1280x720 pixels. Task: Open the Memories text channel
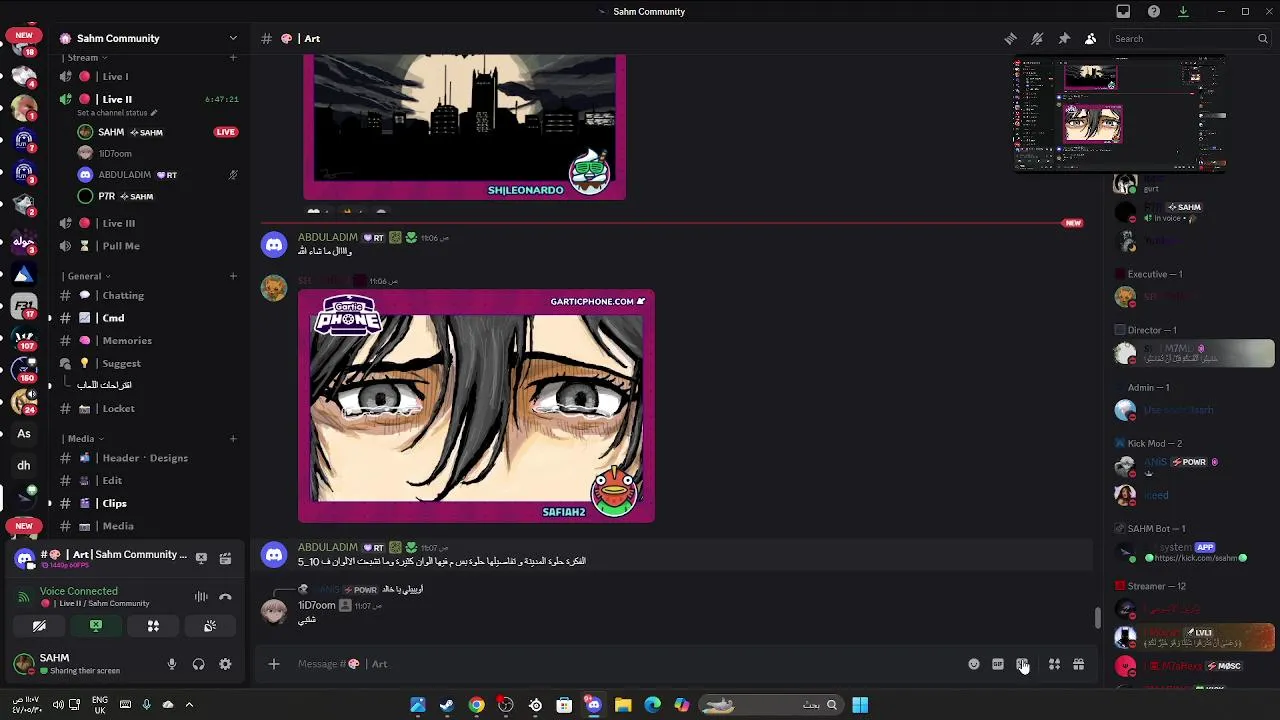click(150, 341)
